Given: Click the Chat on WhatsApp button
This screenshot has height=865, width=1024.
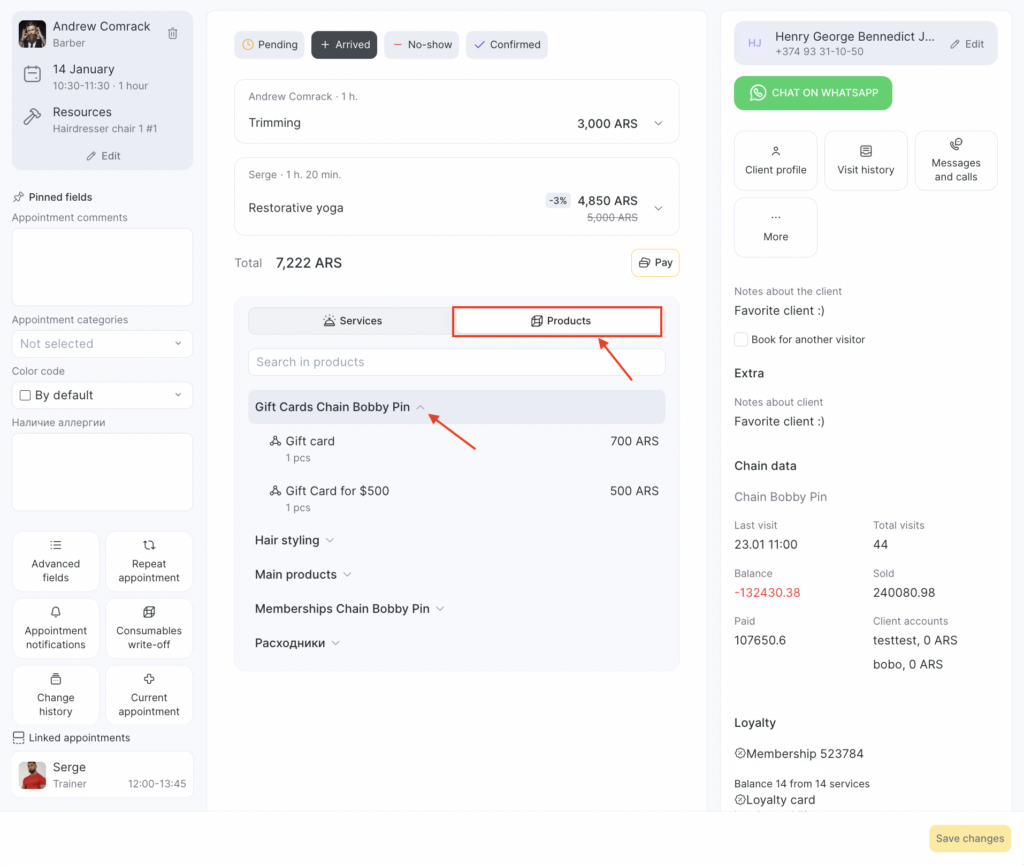Looking at the screenshot, I should [x=812, y=93].
